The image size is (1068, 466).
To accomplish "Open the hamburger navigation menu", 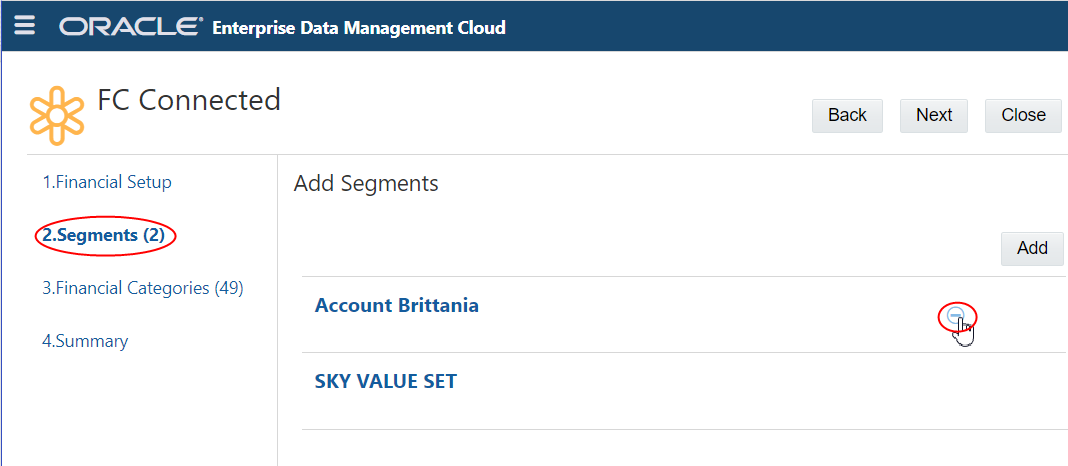I will (x=24, y=25).
